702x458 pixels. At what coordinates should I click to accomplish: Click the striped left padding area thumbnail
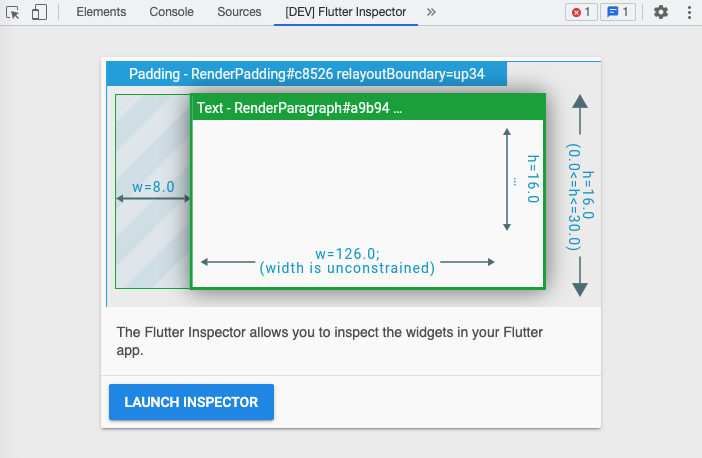[153, 191]
